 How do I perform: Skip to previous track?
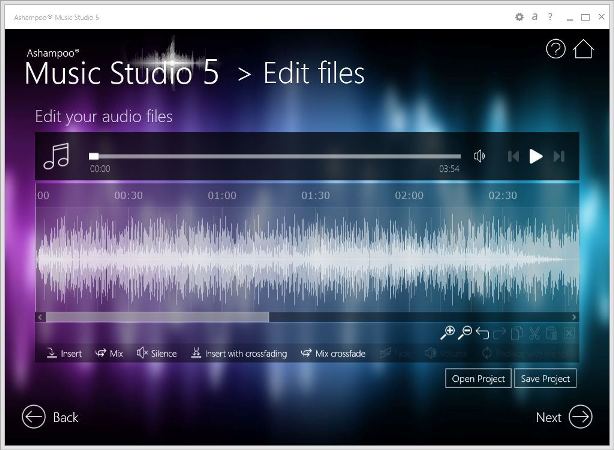pyautogui.click(x=513, y=157)
